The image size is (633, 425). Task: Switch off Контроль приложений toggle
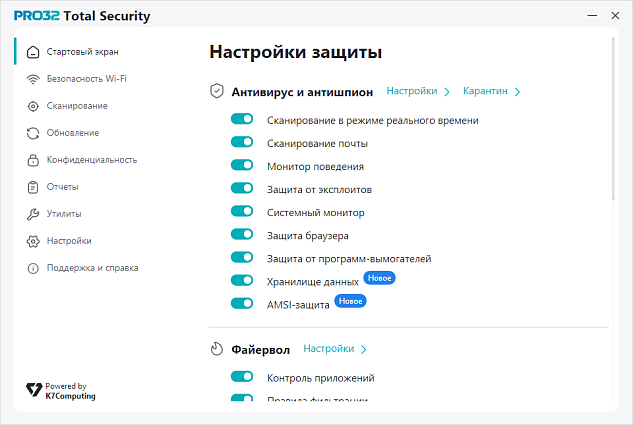[x=242, y=377]
